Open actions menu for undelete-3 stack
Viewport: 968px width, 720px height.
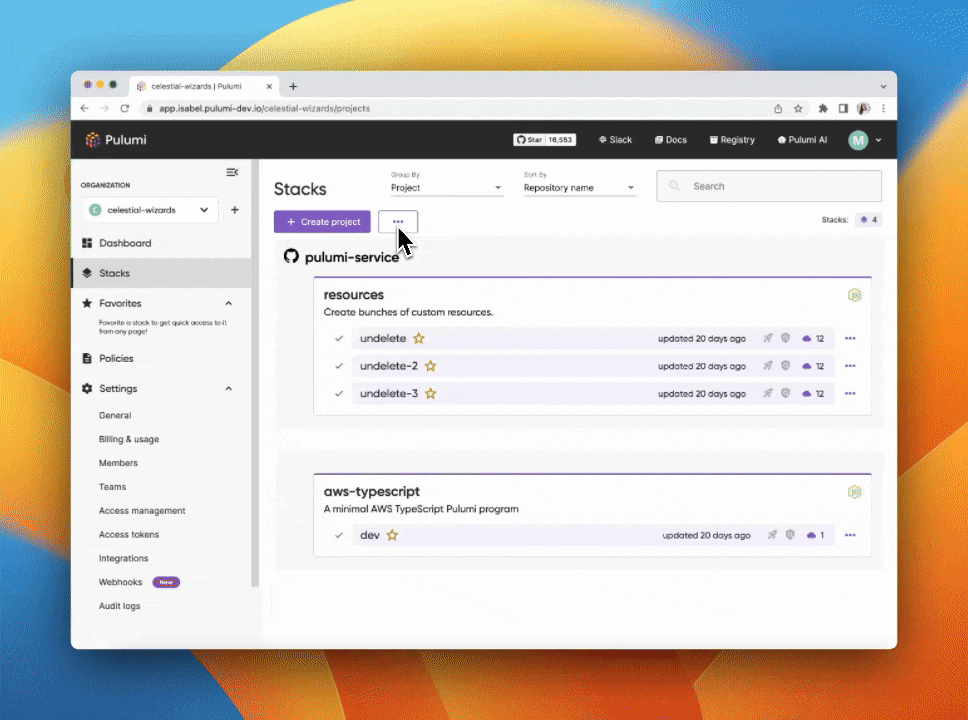[x=850, y=393]
